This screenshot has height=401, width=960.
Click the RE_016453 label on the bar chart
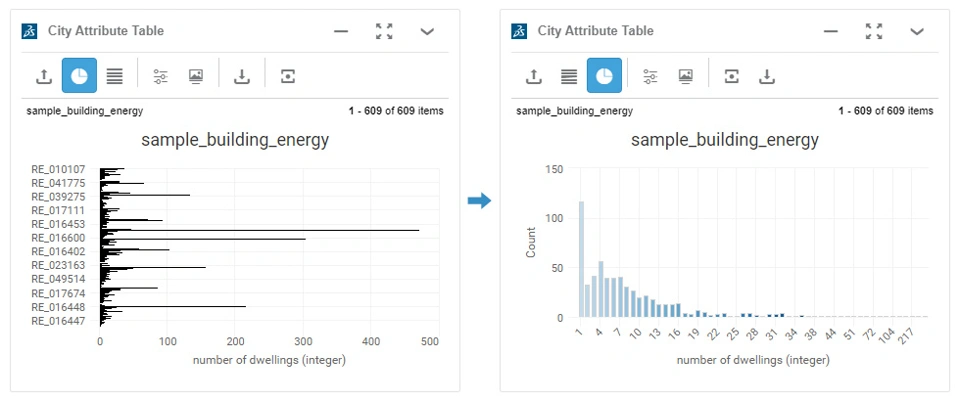click(58, 224)
